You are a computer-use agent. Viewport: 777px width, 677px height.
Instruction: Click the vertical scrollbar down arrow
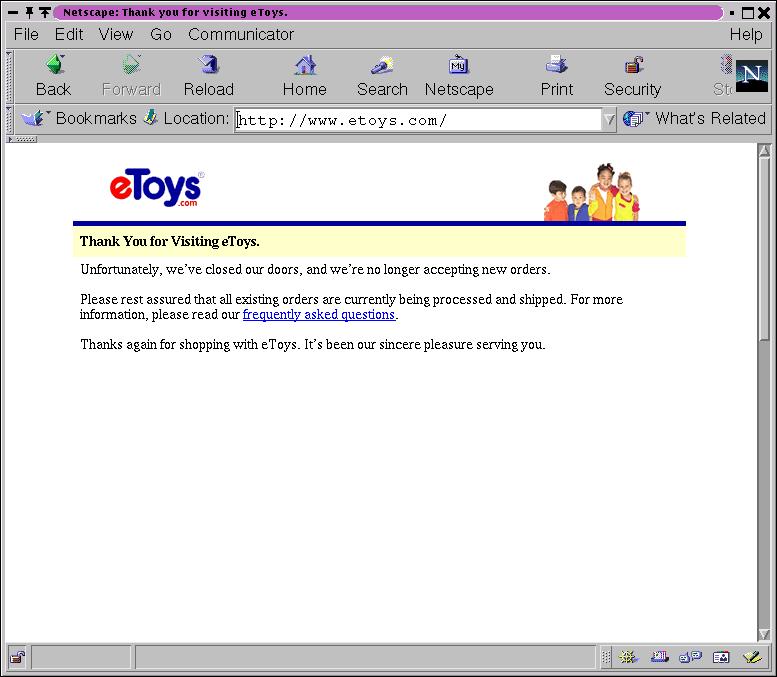(x=764, y=634)
